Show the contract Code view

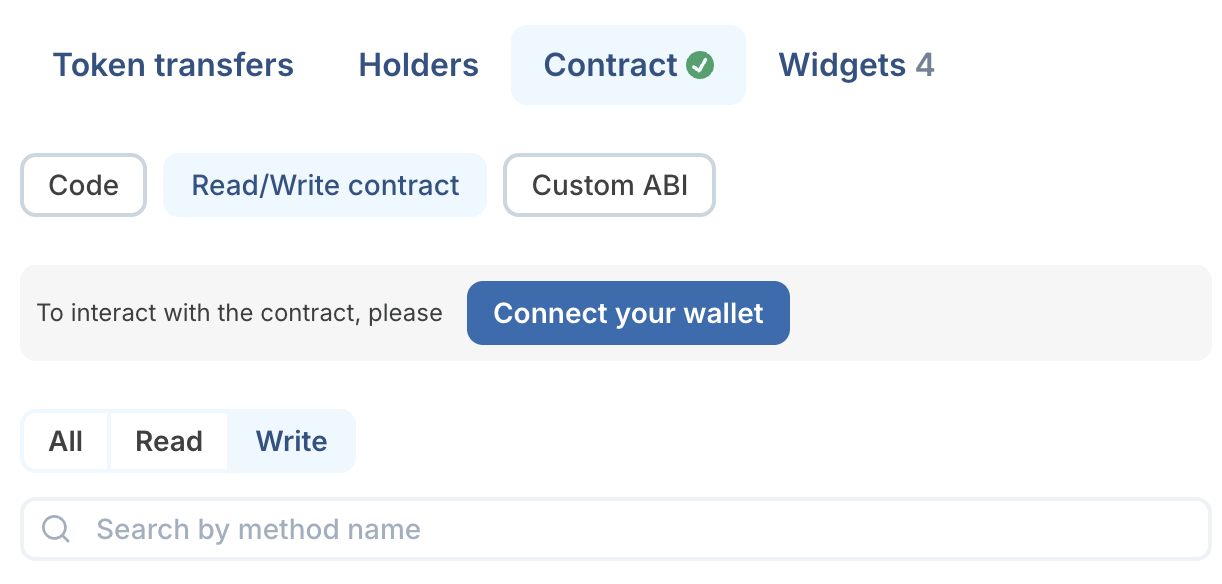(x=84, y=185)
